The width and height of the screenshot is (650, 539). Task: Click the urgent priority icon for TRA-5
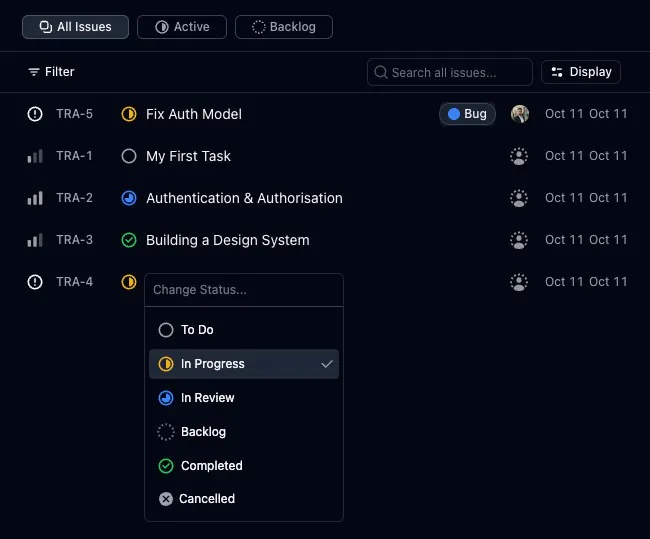(35, 114)
